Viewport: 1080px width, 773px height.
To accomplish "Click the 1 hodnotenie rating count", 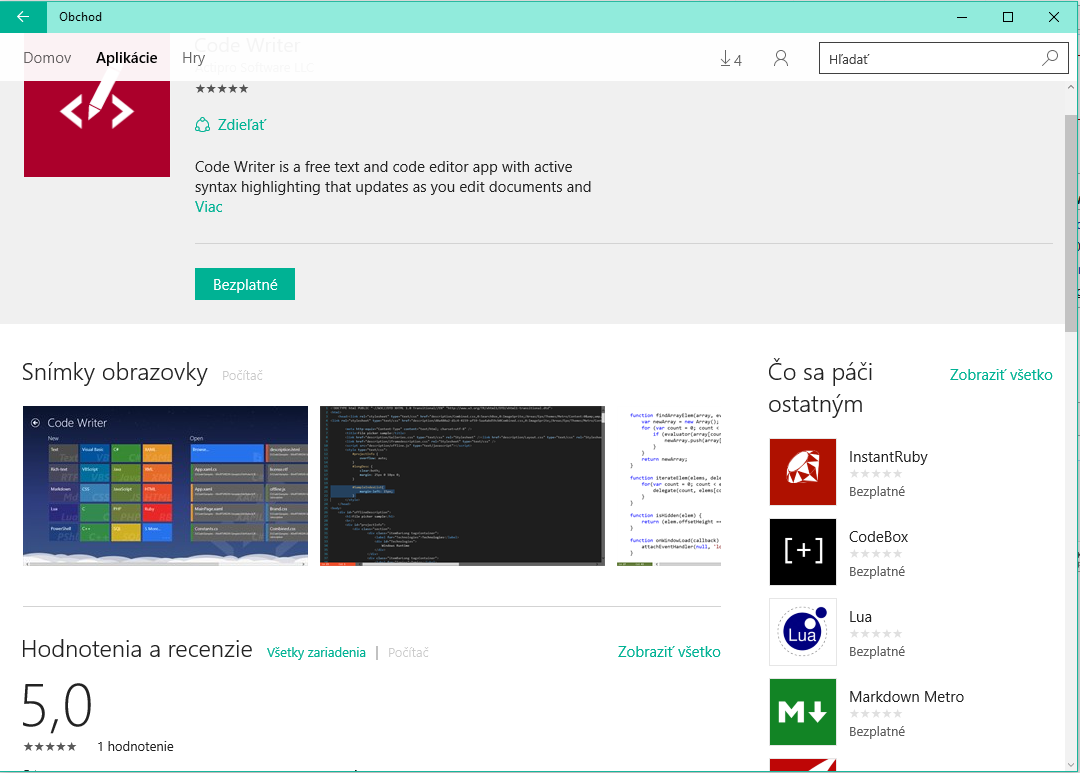I will click(136, 746).
